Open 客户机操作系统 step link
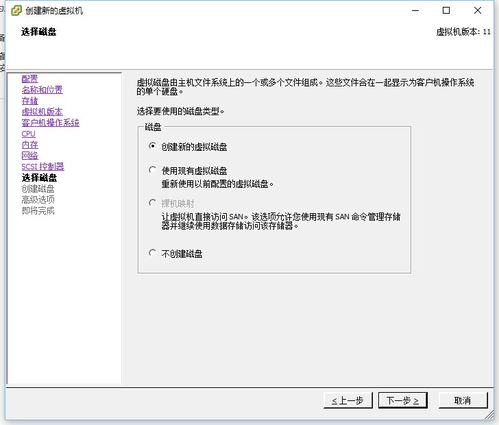The height and width of the screenshot is (425, 499). pos(50,123)
